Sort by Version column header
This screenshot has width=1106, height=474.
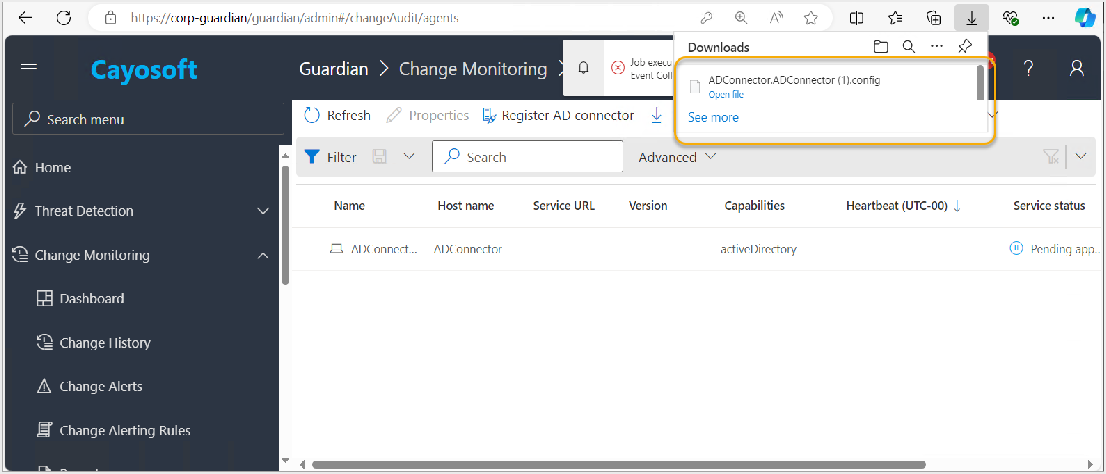[648, 206]
